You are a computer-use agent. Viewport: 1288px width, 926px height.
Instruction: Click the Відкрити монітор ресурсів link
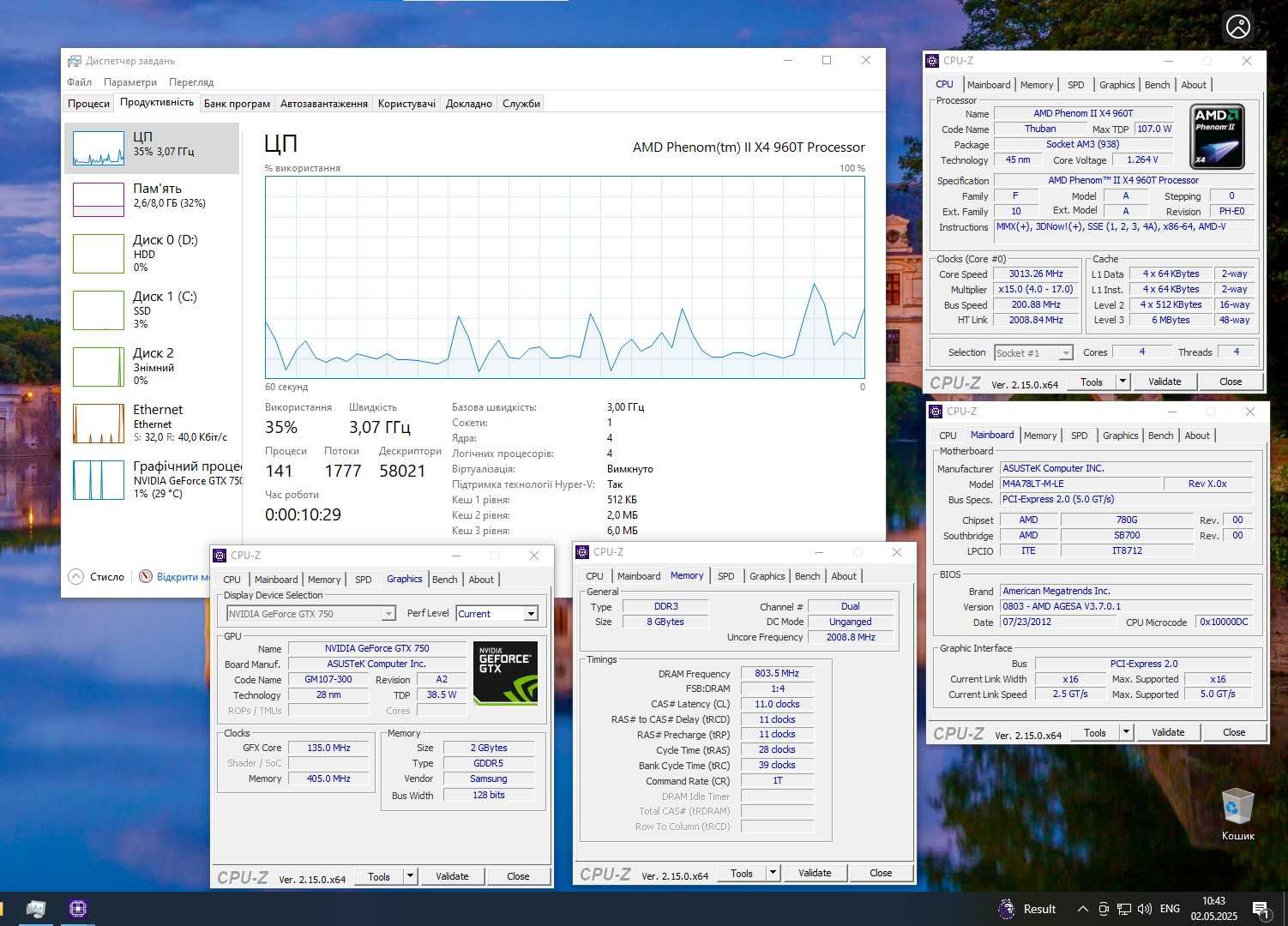tap(182, 577)
